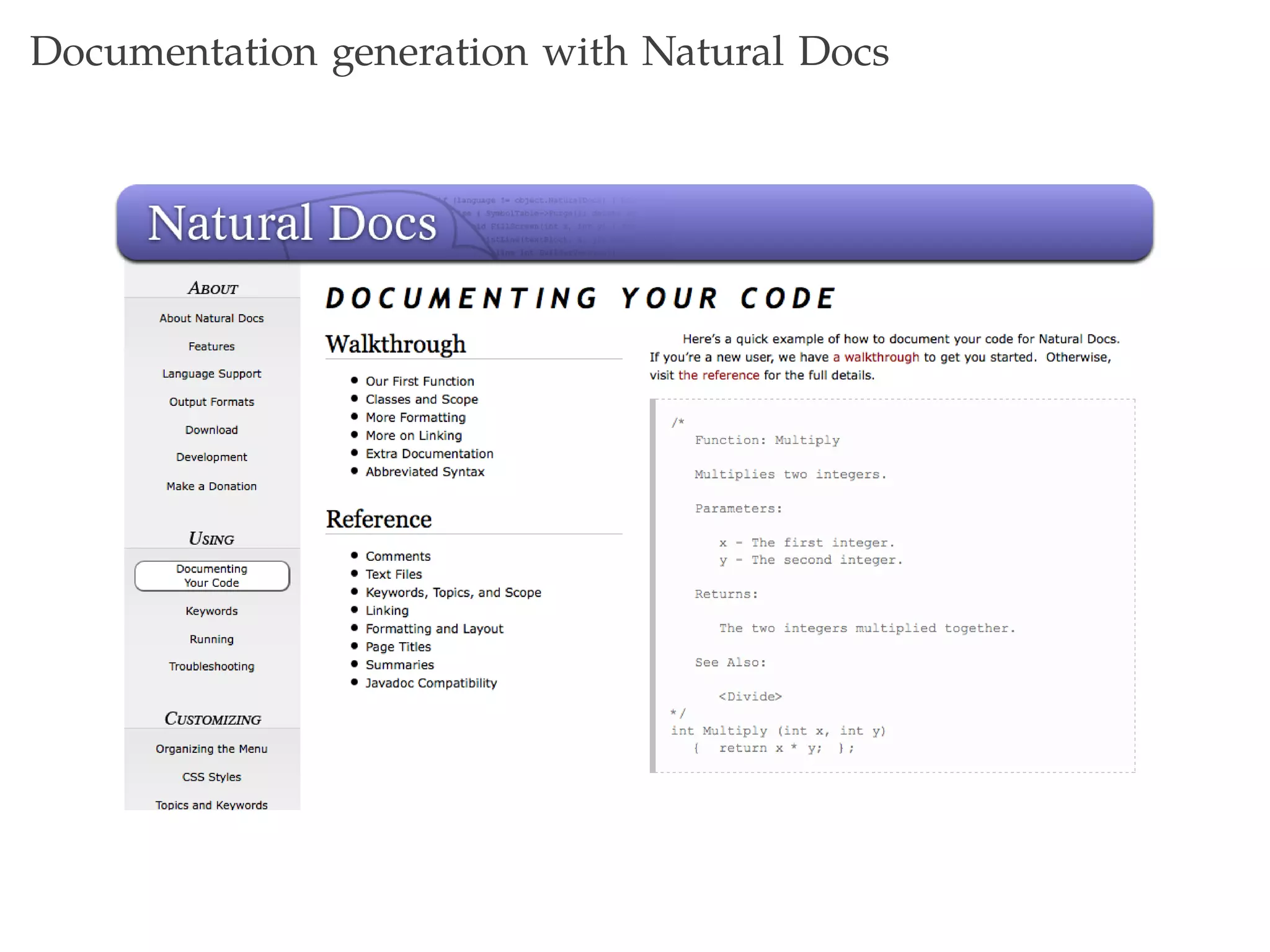Screen dimensions: 1270x952
Task: Click the Make a Donation link
Action: point(211,486)
